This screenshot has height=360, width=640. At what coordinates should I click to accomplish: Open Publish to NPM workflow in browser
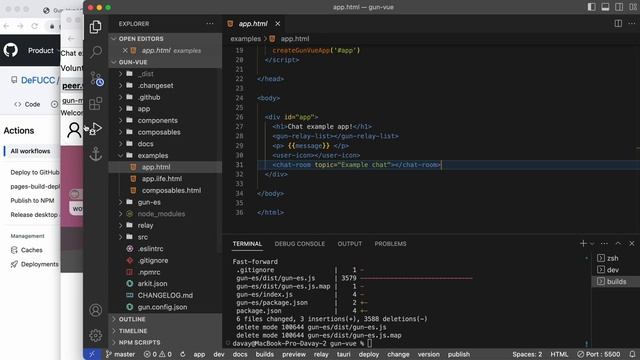tap(32, 200)
